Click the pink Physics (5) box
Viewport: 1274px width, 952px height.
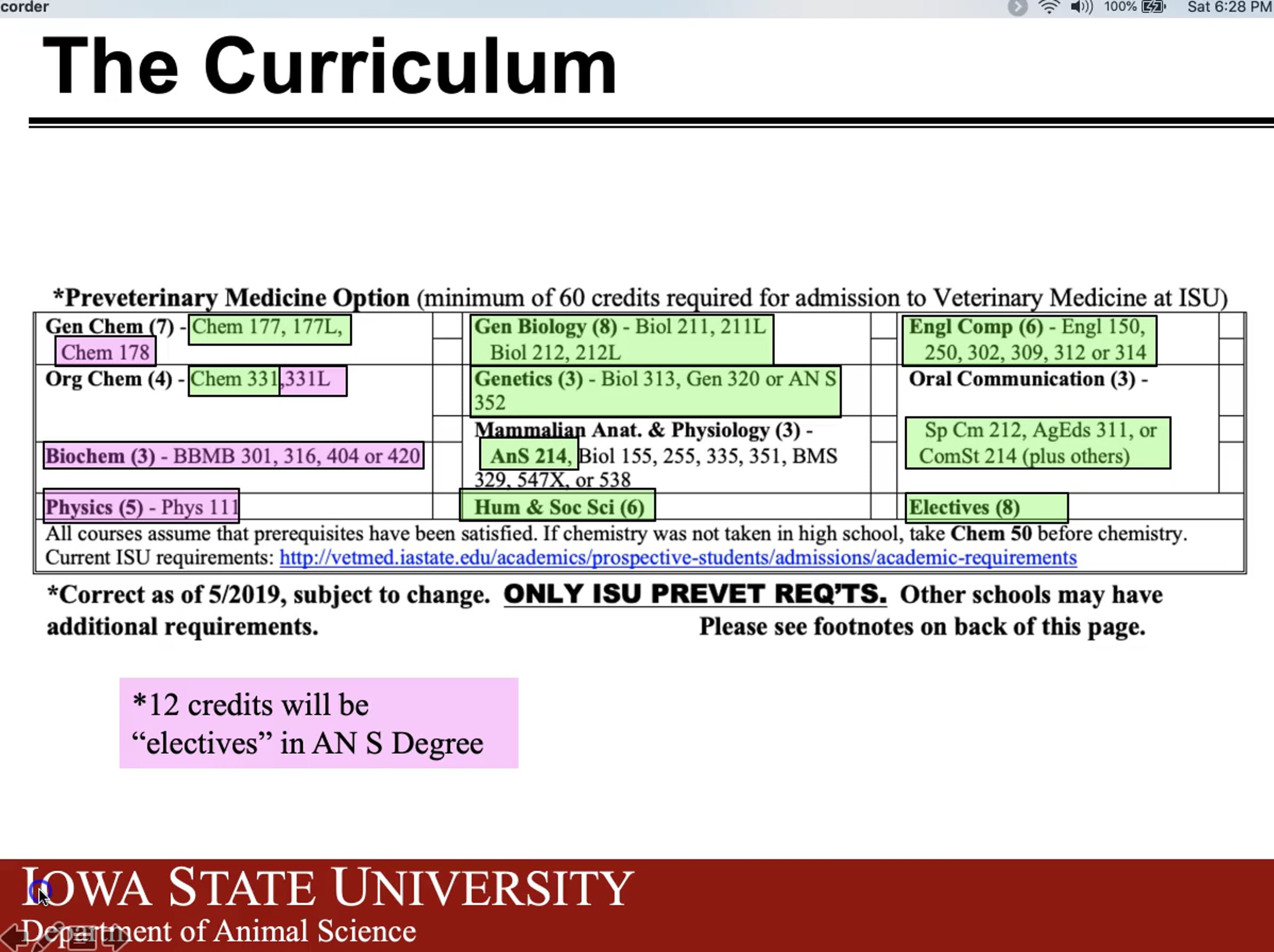(x=141, y=507)
